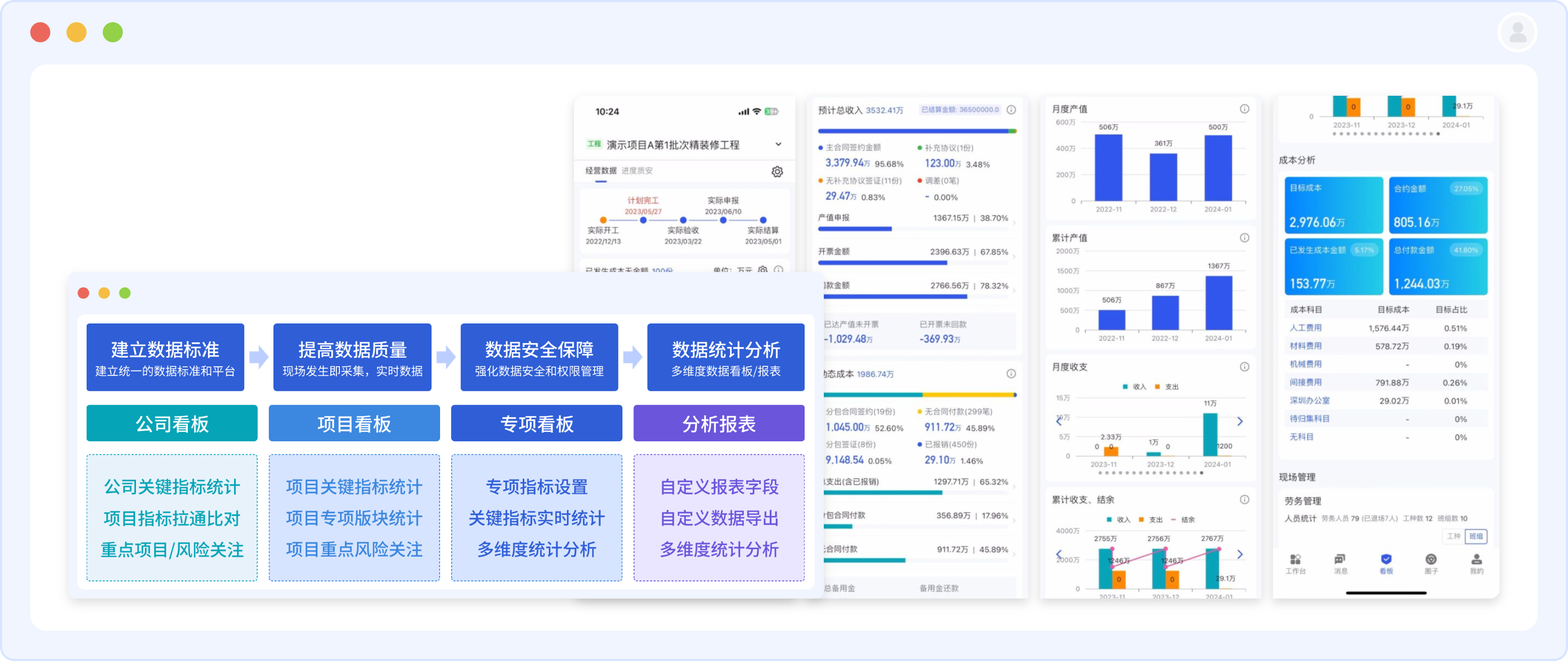Click info icon next to 预计总收入
This screenshot has height=661, width=1568.
[1011, 110]
